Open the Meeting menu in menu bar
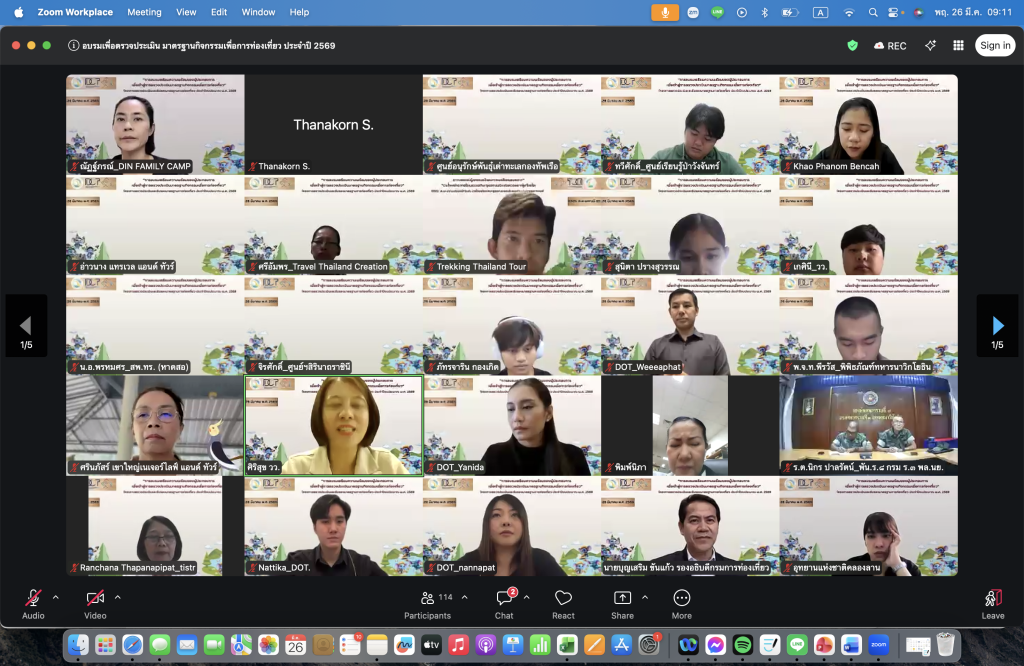 tap(144, 12)
